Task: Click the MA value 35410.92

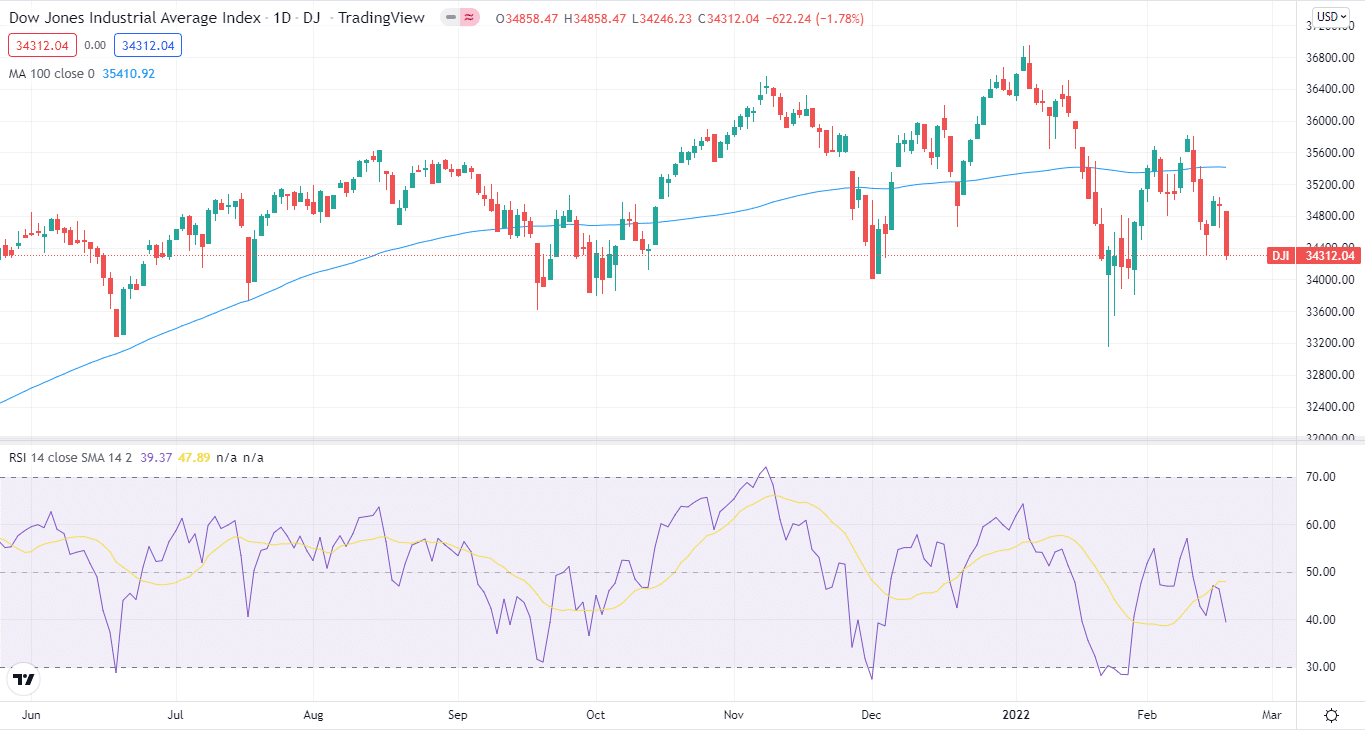Action: (129, 73)
